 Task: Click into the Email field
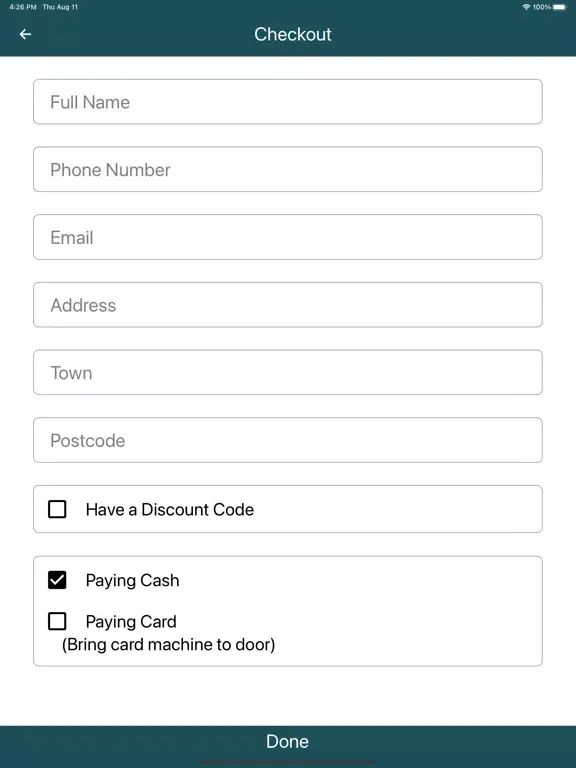pos(288,237)
